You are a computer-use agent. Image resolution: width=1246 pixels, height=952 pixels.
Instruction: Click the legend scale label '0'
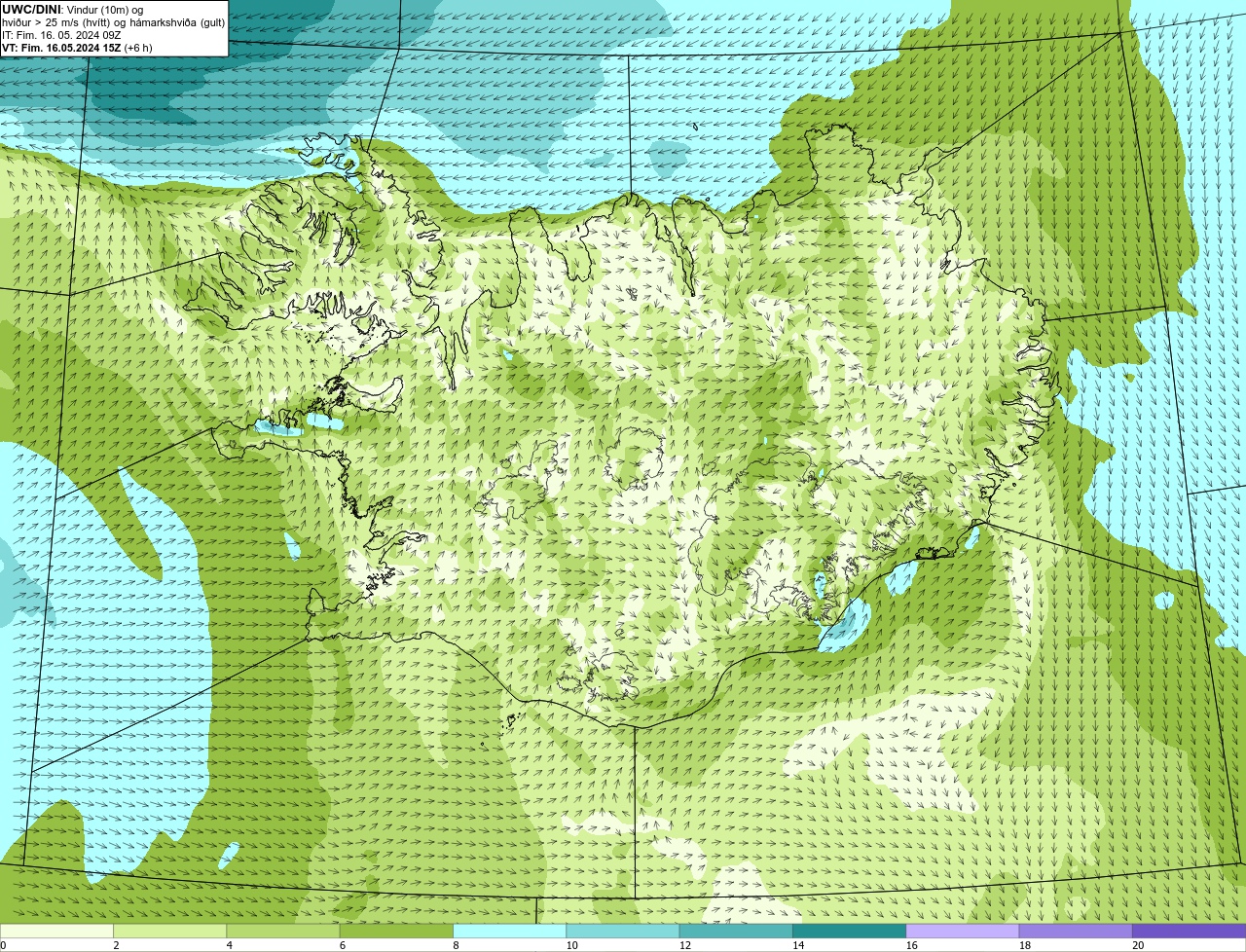pyautogui.click(x=3, y=945)
